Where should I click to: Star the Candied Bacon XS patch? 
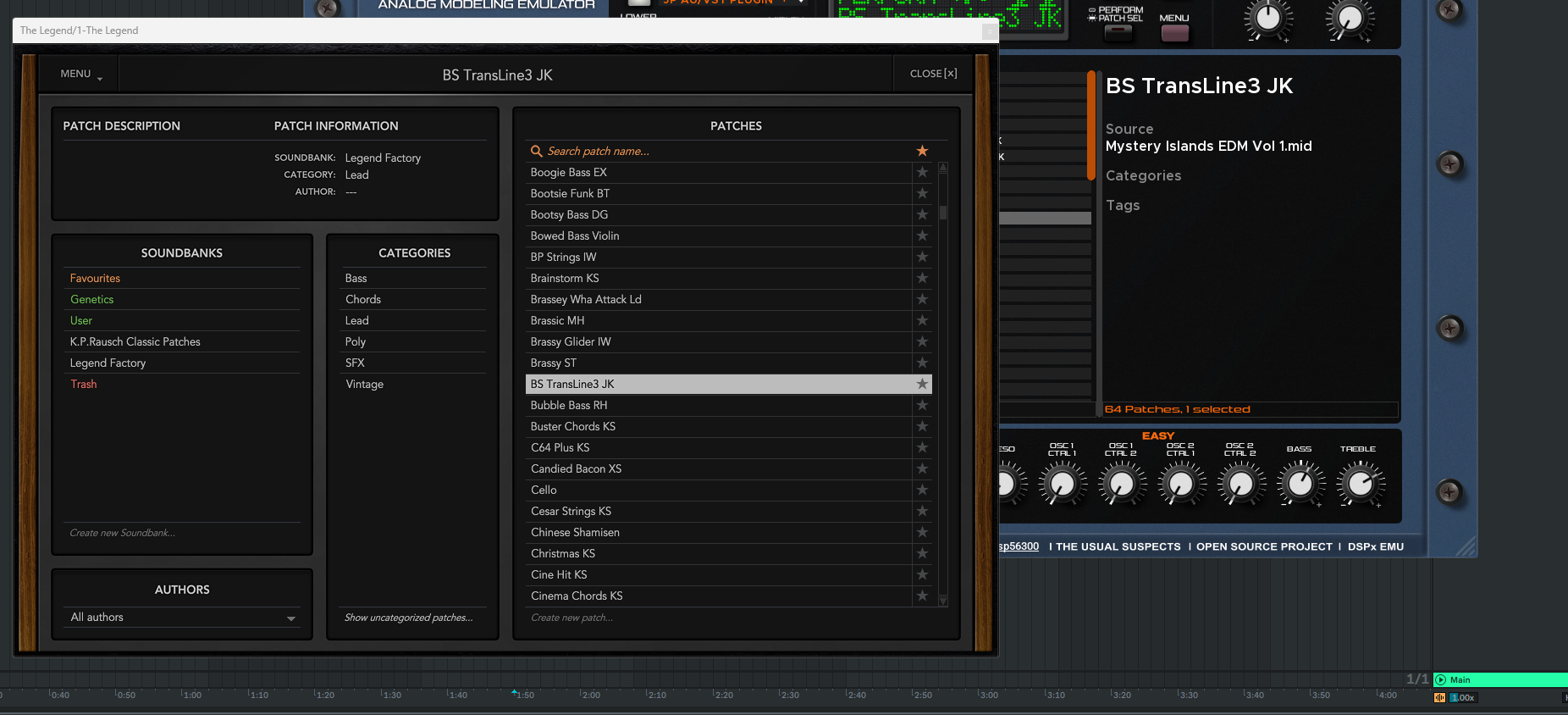tap(922, 468)
